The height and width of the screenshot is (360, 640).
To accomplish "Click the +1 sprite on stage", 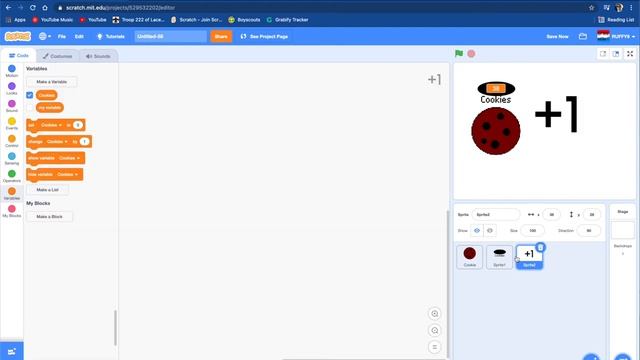I will click(556, 114).
